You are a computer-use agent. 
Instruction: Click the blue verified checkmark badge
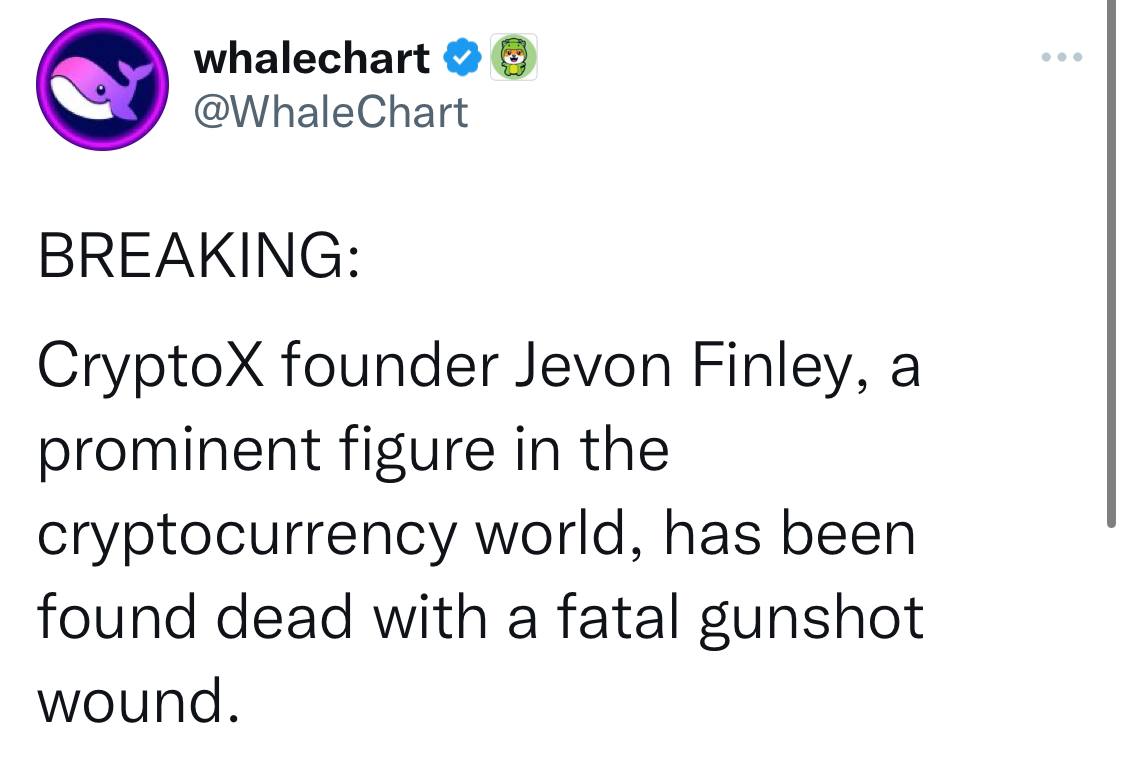(x=460, y=58)
